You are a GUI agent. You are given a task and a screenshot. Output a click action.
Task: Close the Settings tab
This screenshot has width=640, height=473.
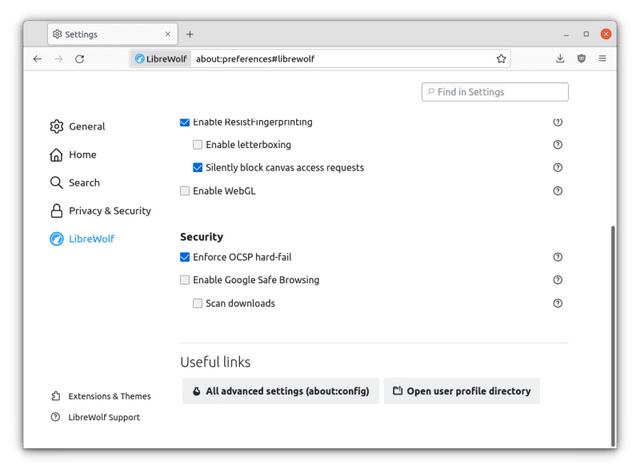coord(168,34)
